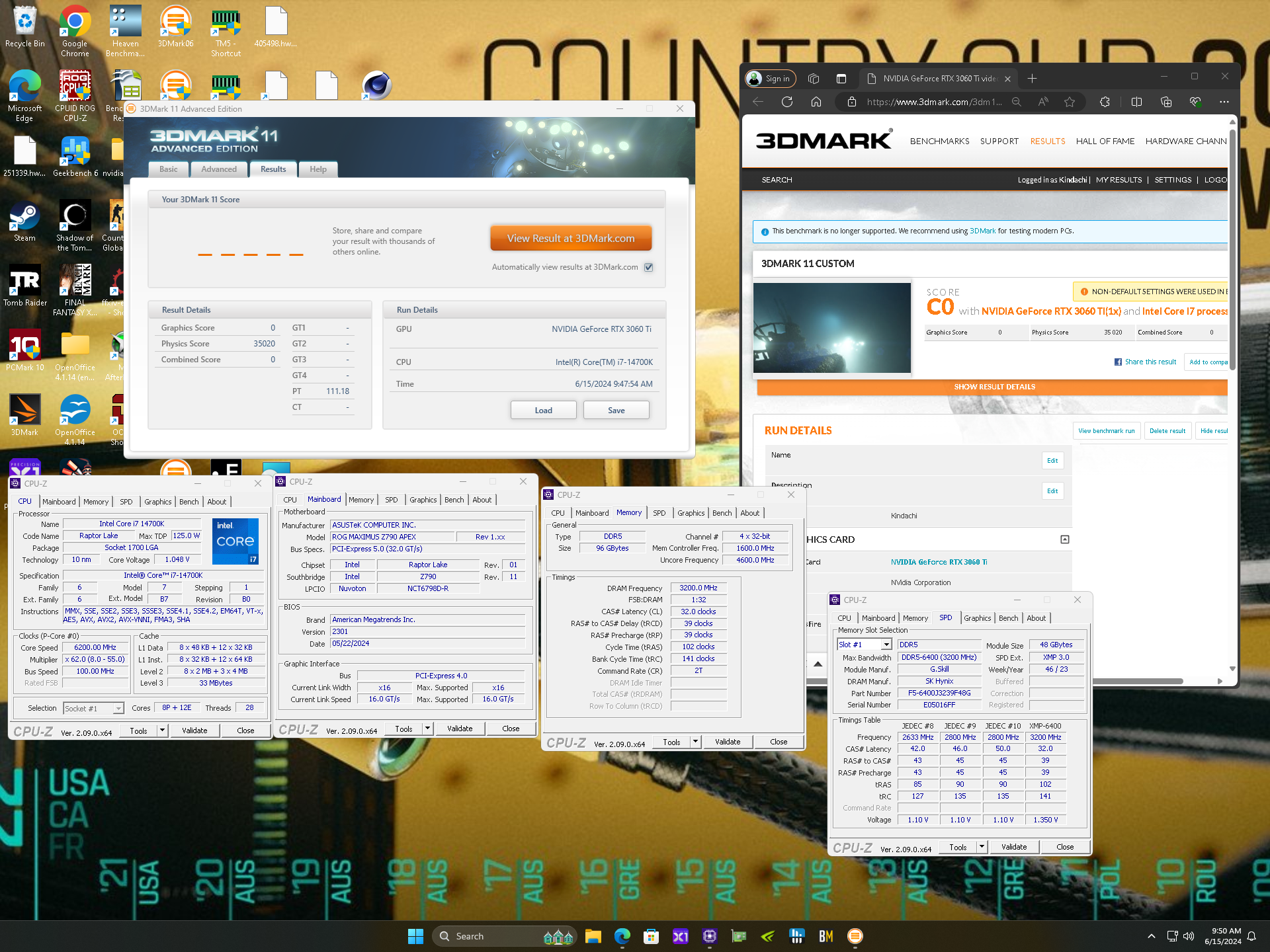
Task: Open the OpenOffice 4.1.14 desktop shortcut
Action: click(x=75, y=419)
